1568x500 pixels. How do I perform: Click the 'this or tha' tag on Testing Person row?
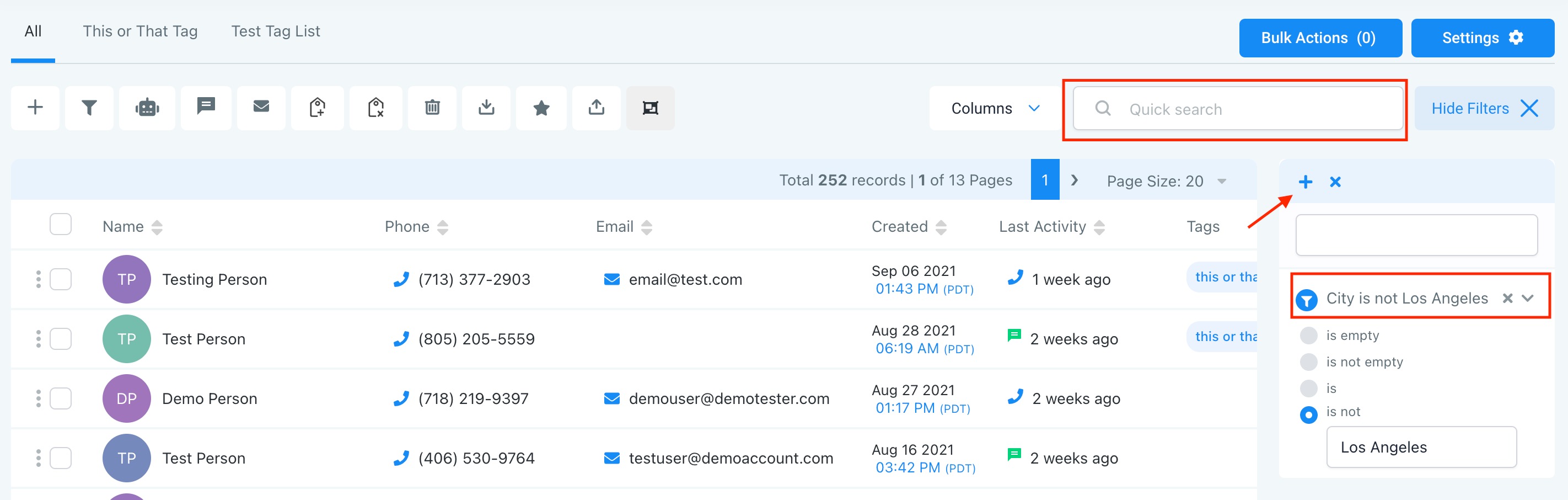point(1222,277)
